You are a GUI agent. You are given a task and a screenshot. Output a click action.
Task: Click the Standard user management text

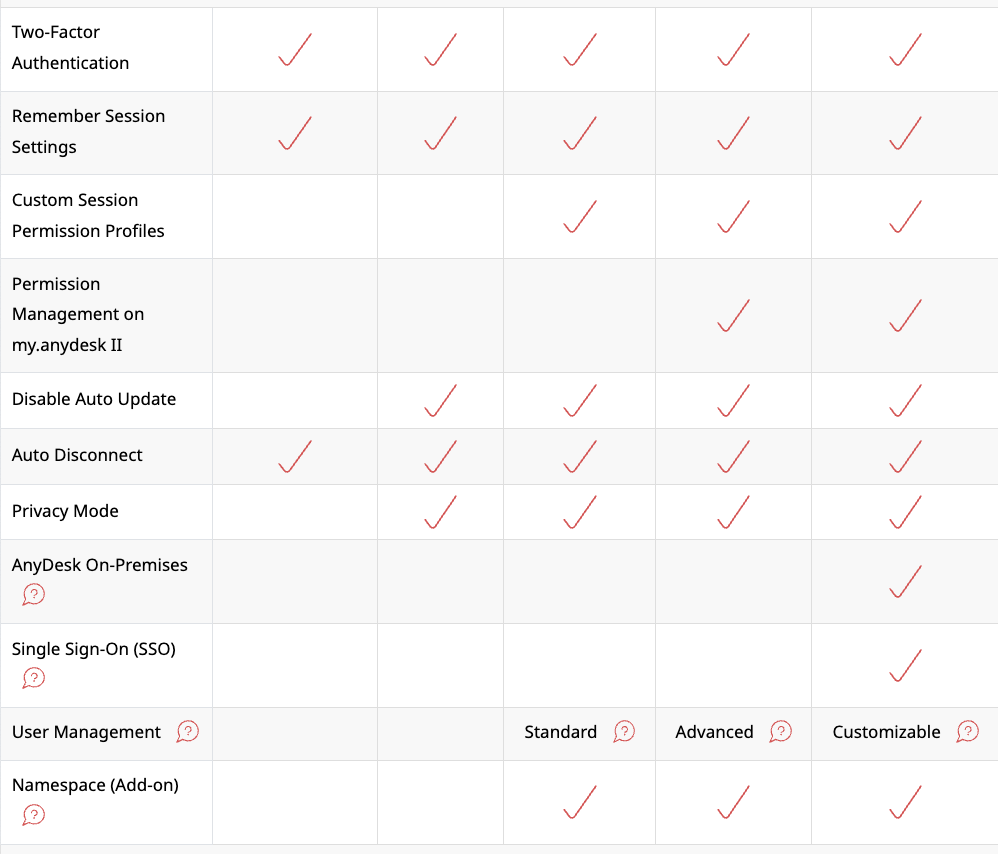pyautogui.click(x=560, y=732)
